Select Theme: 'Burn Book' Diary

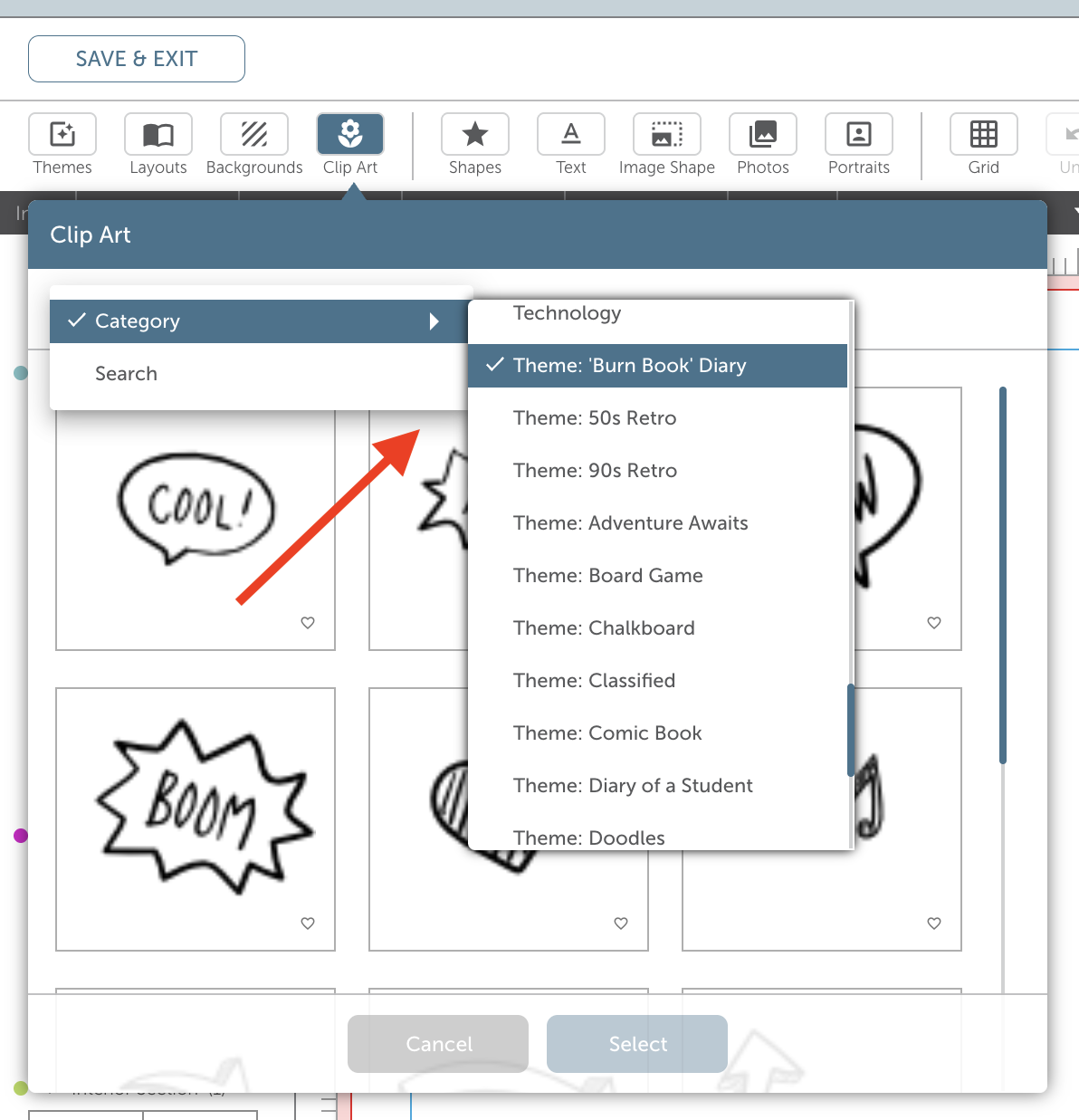(x=658, y=366)
